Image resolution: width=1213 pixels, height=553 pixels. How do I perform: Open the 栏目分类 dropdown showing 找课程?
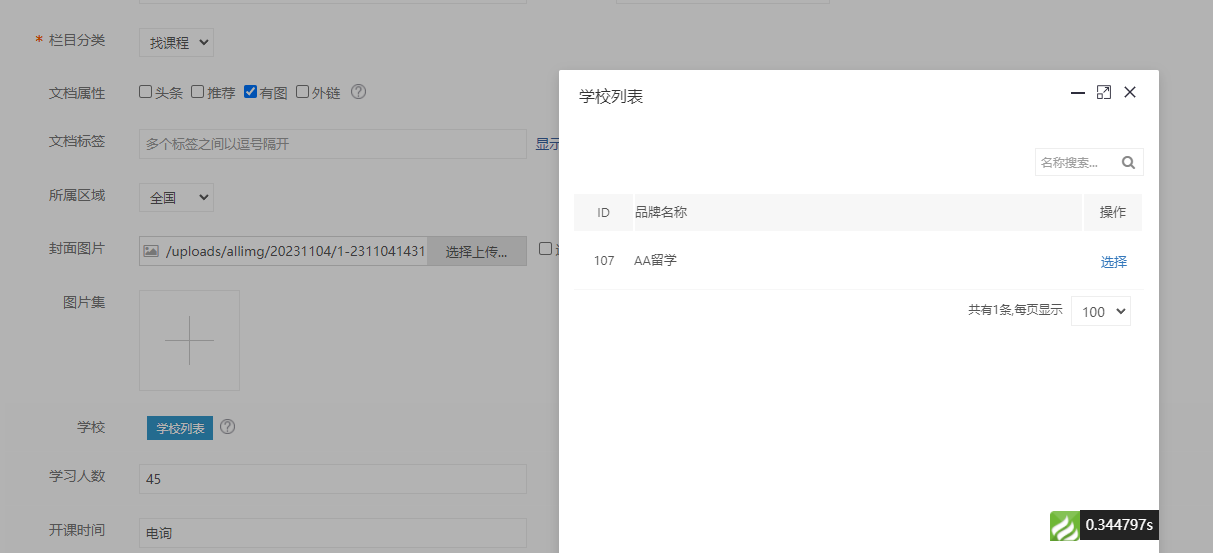pos(176,42)
